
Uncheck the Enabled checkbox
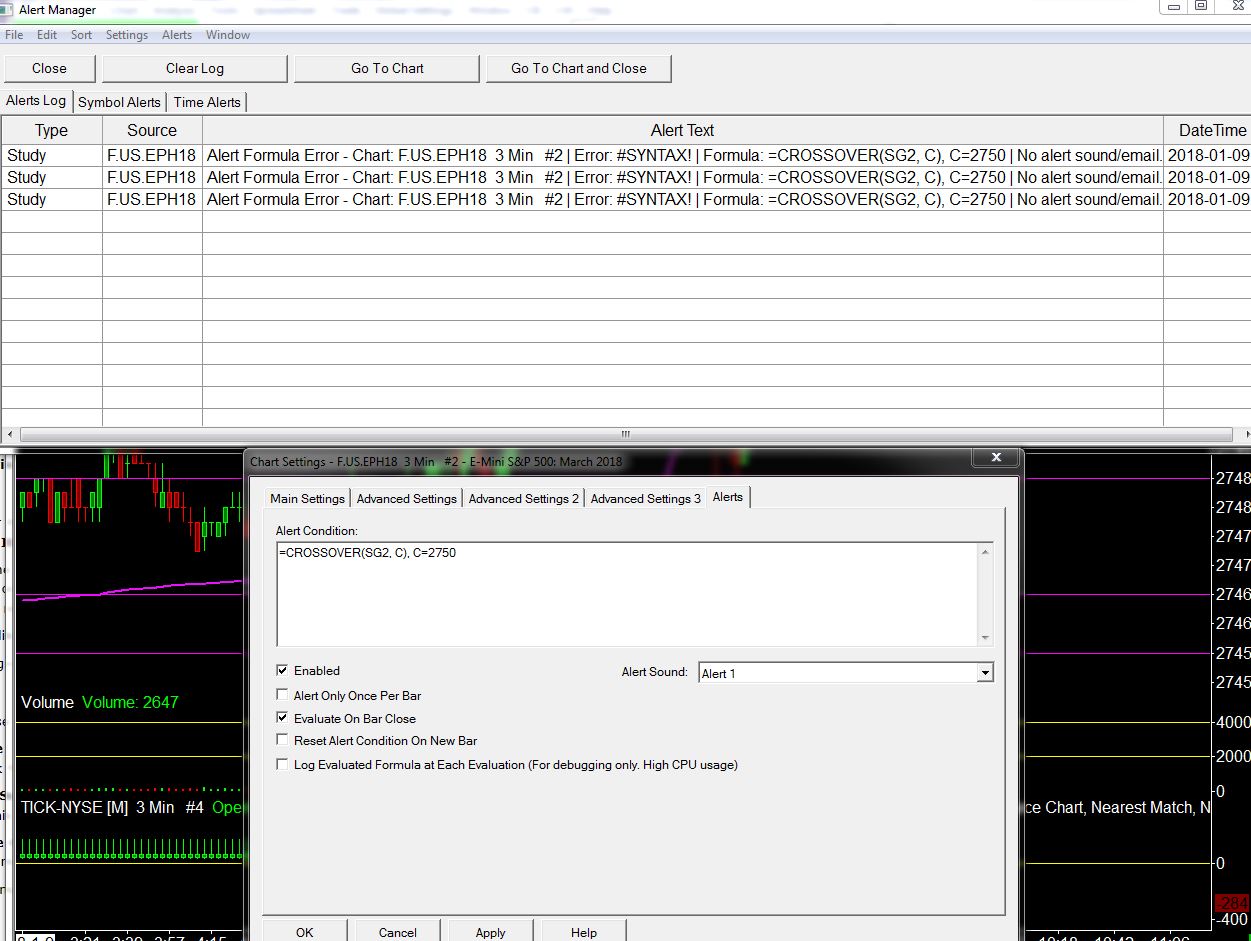pyautogui.click(x=283, y=671)
